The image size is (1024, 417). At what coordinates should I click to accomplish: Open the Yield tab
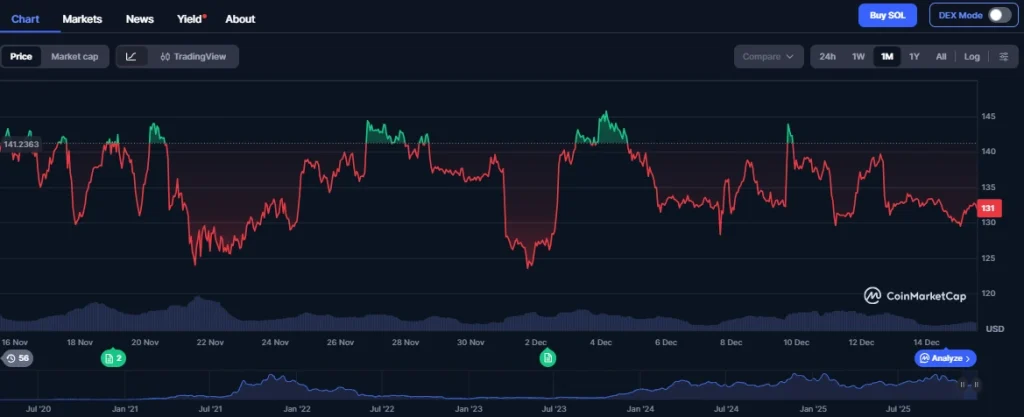point(189,19)
